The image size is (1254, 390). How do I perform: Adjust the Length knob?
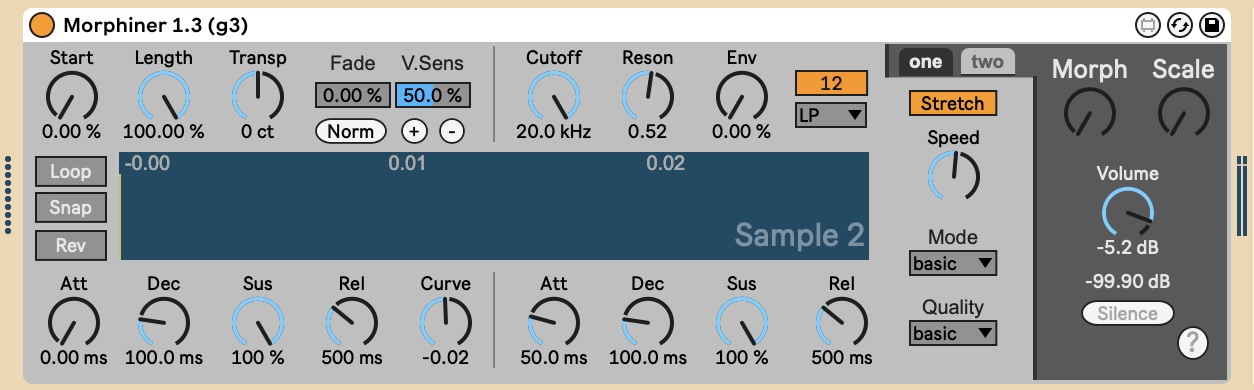click(163, 96)
